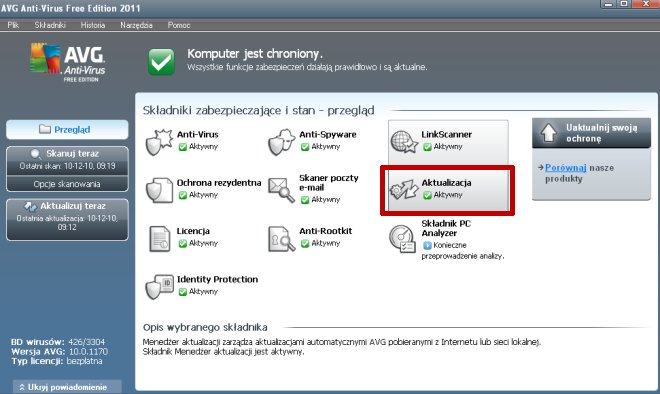Open the Skaner poczty e-mail icon
This screenshot has height=394, width=660.
pyautogui.click(x=282, y=190)
